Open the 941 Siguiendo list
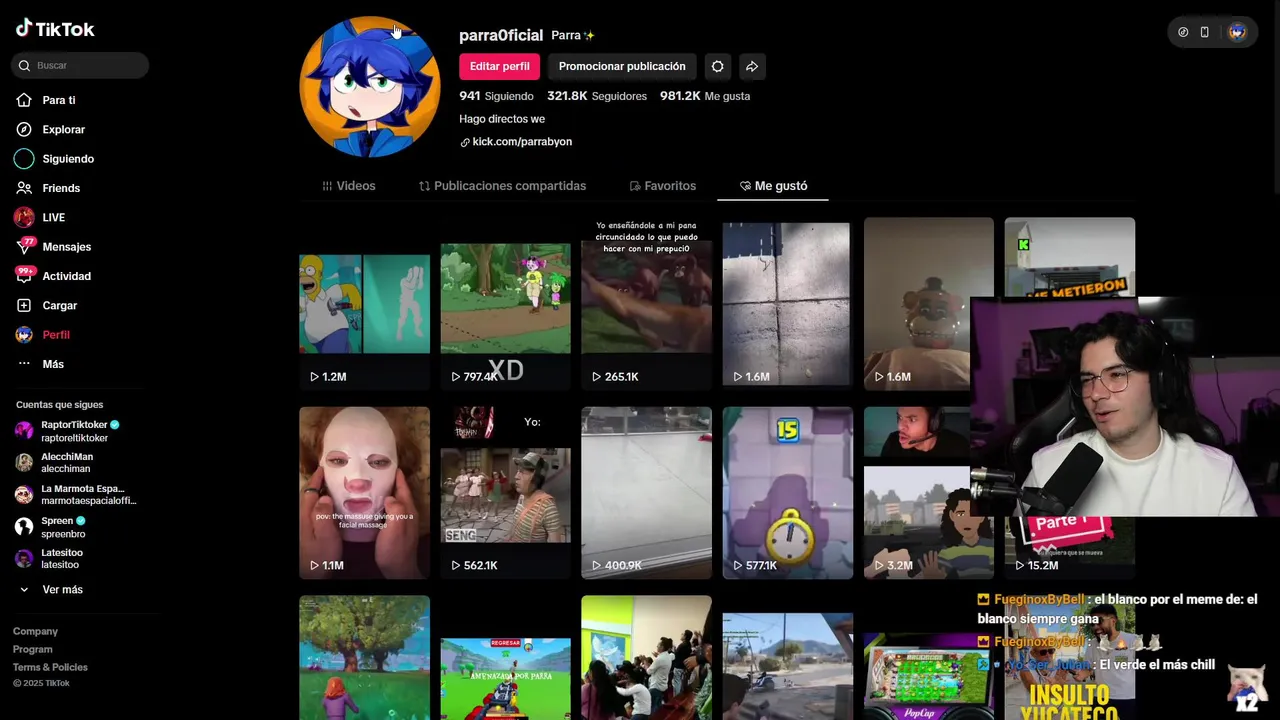The height and width of the screenshot is (720, 1280). point(496,96)
